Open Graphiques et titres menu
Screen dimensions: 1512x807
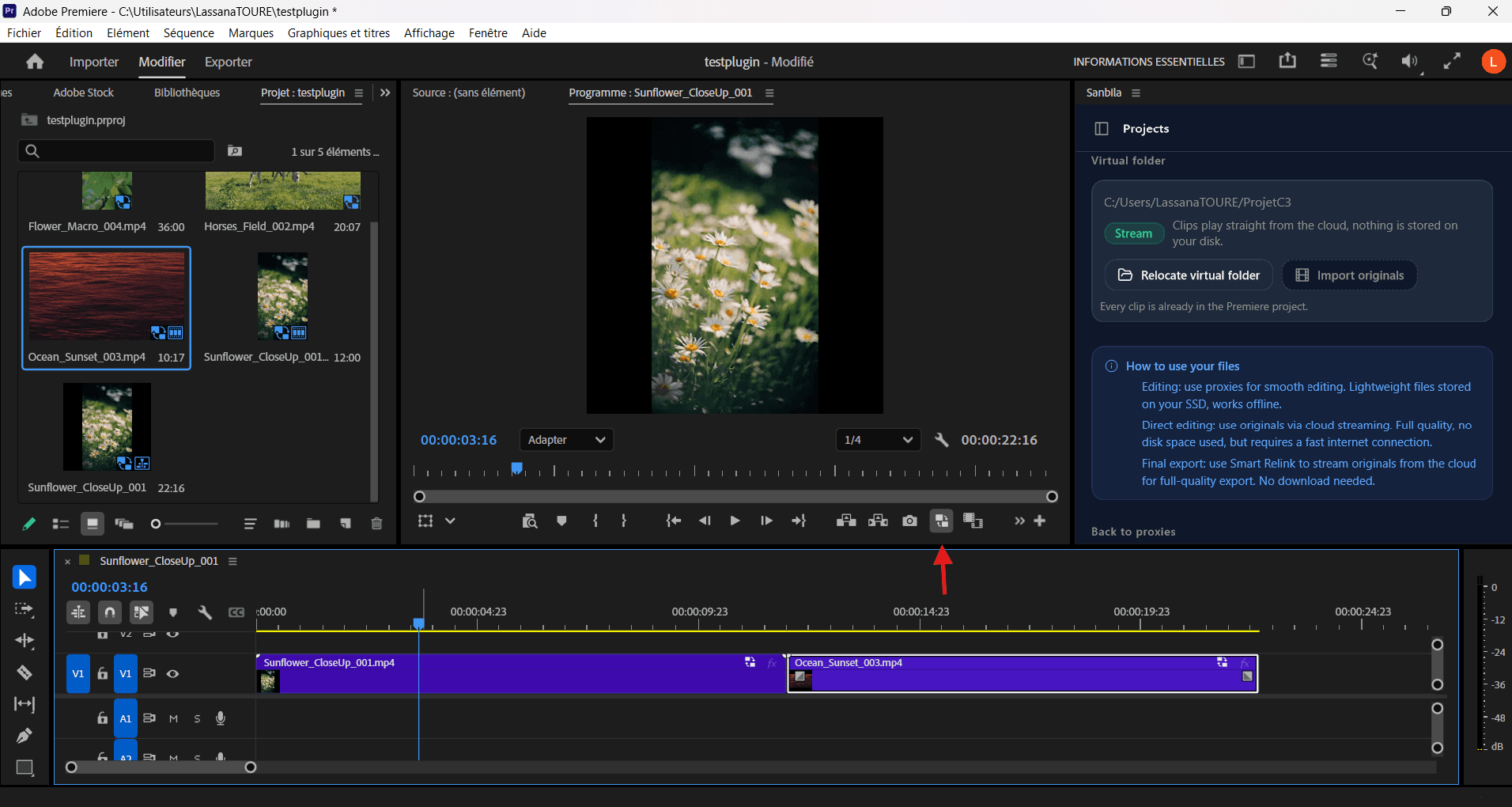point(338,32)
